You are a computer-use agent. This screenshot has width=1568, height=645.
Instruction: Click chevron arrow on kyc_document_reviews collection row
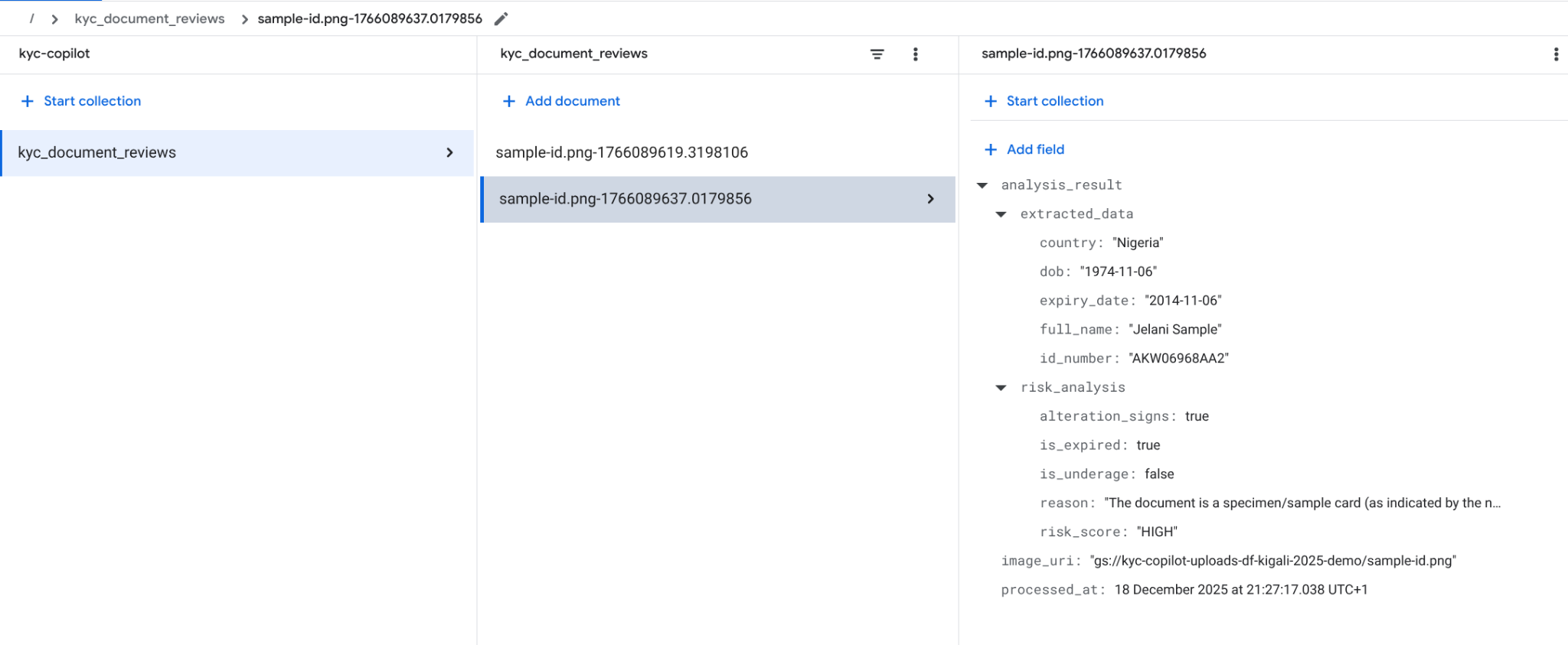click(x=449, y=153)
